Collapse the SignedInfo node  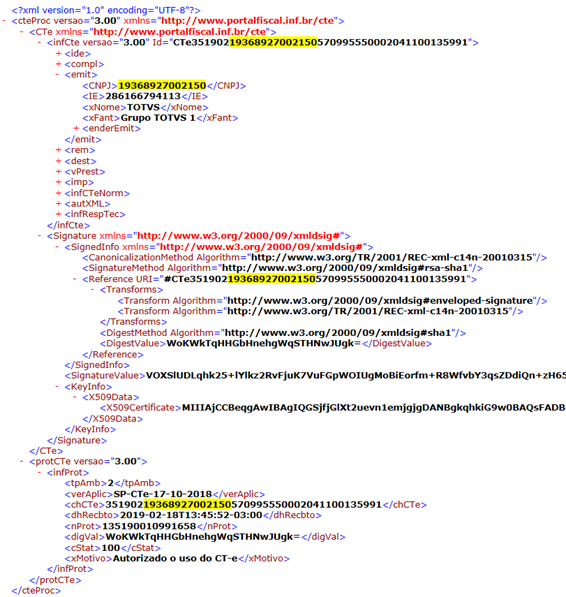(57, 247)
